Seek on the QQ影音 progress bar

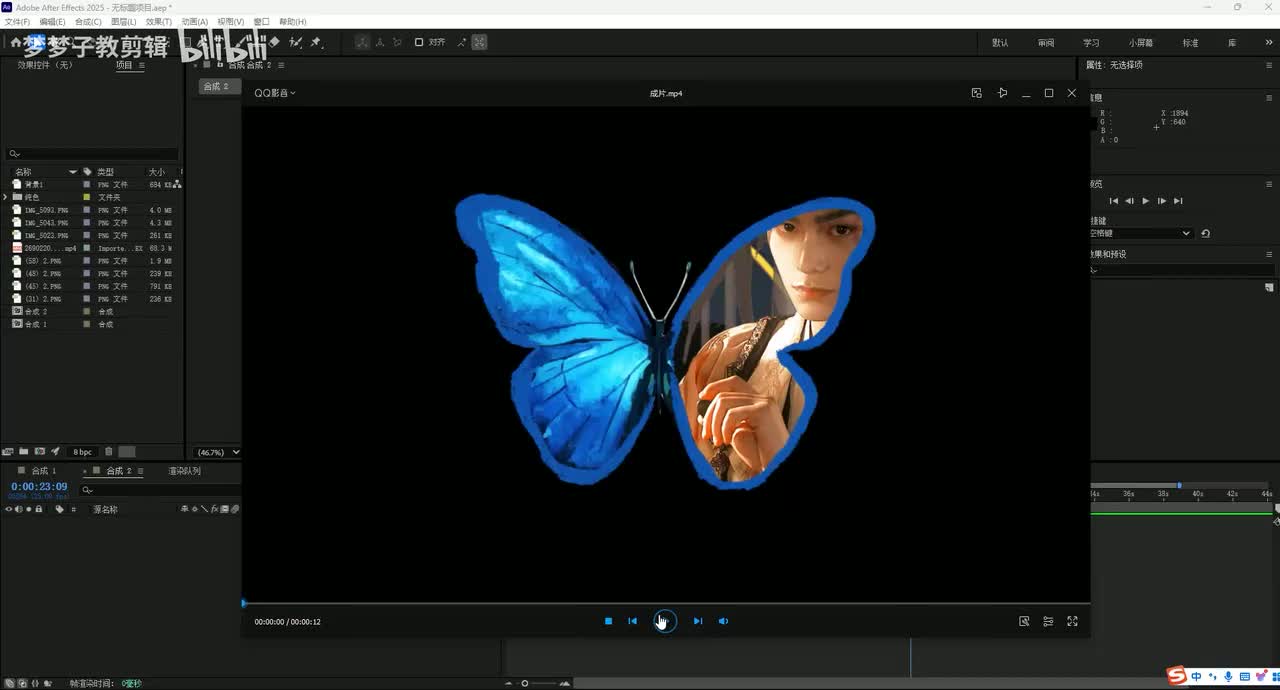coord(666,603)
